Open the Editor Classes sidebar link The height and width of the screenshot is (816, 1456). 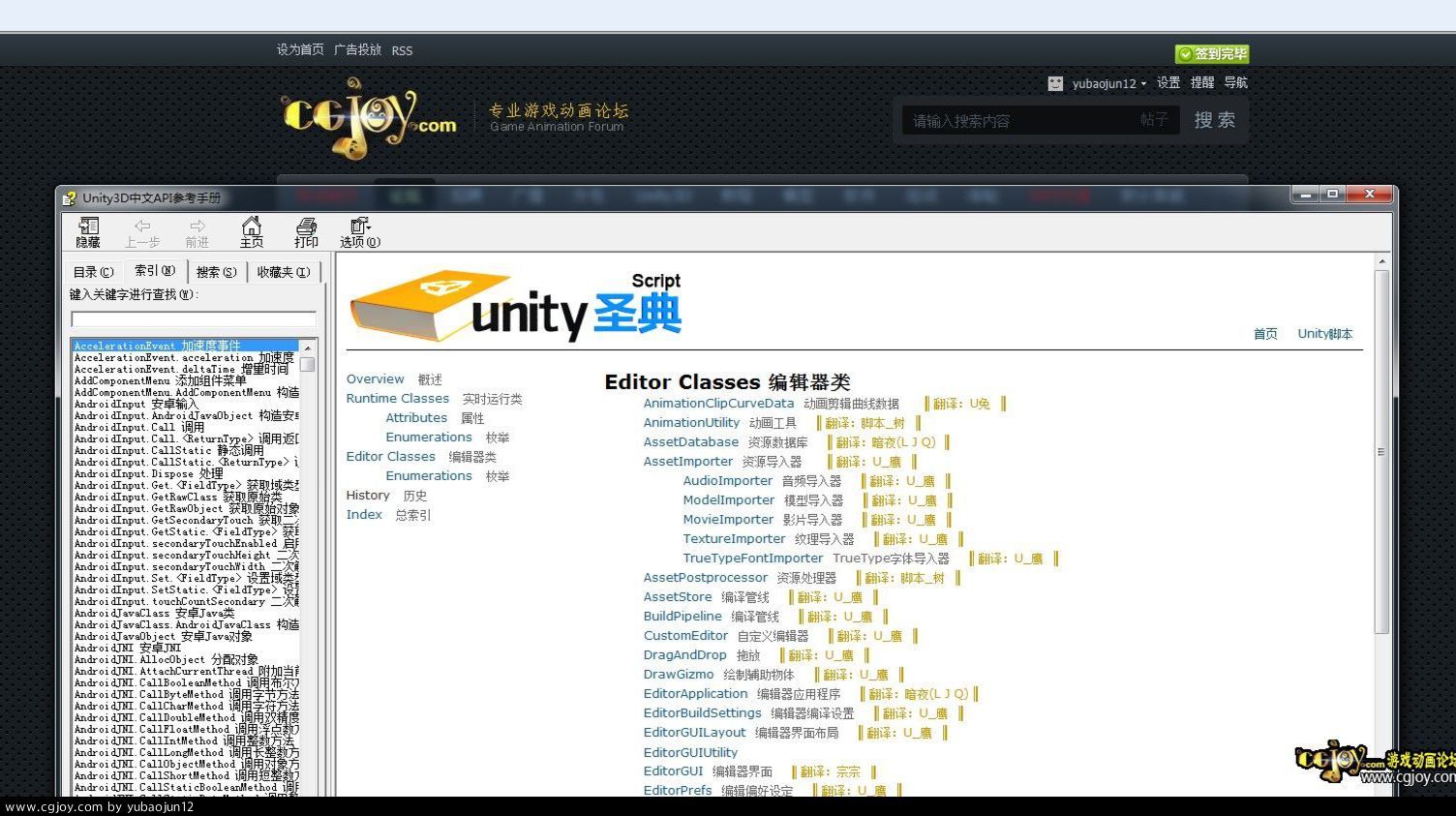[391, 457]
